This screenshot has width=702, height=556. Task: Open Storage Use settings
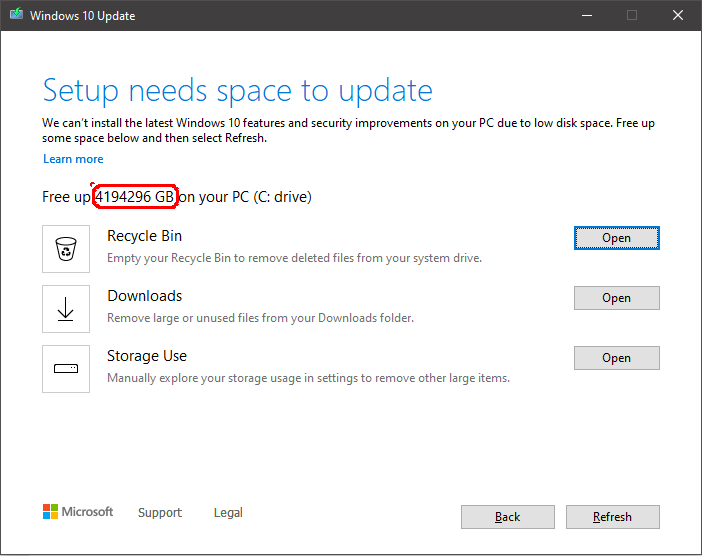click(x=616, y=358)
